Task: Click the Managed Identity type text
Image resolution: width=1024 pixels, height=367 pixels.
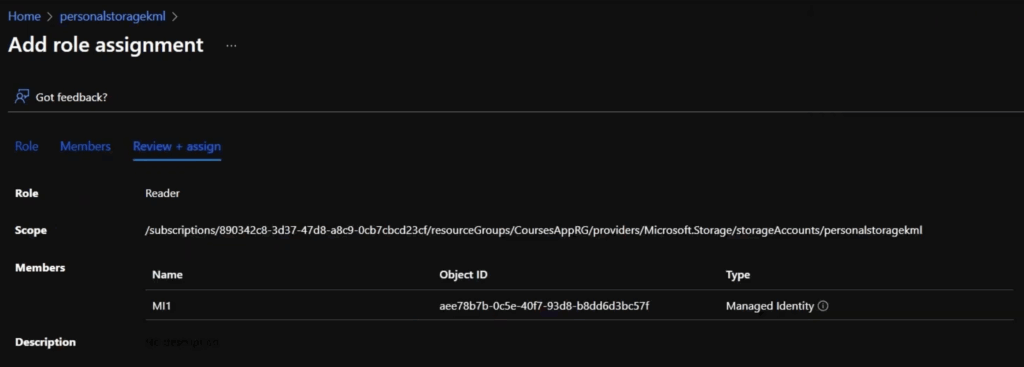Action: coord(770,306)
